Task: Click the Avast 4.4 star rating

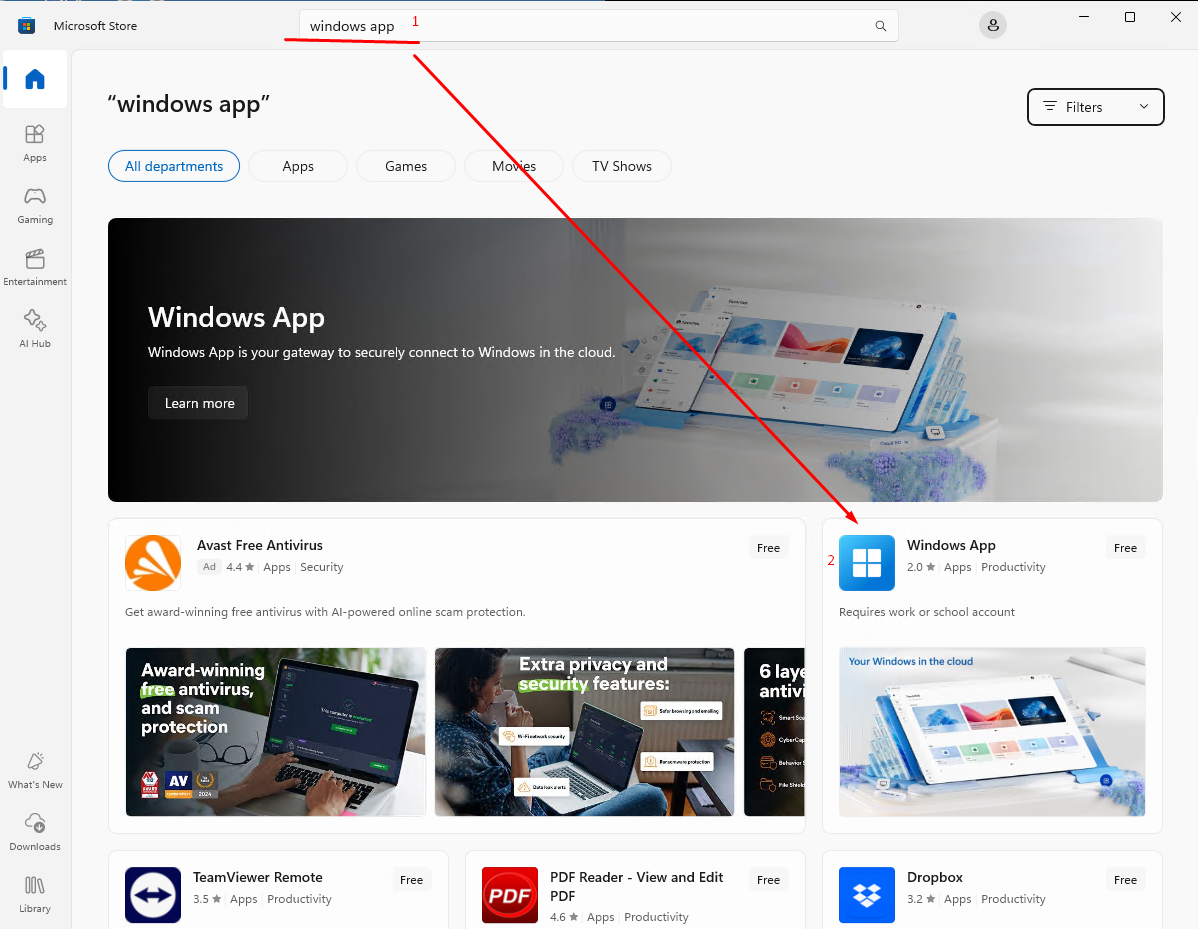Action: pos(240,567)
